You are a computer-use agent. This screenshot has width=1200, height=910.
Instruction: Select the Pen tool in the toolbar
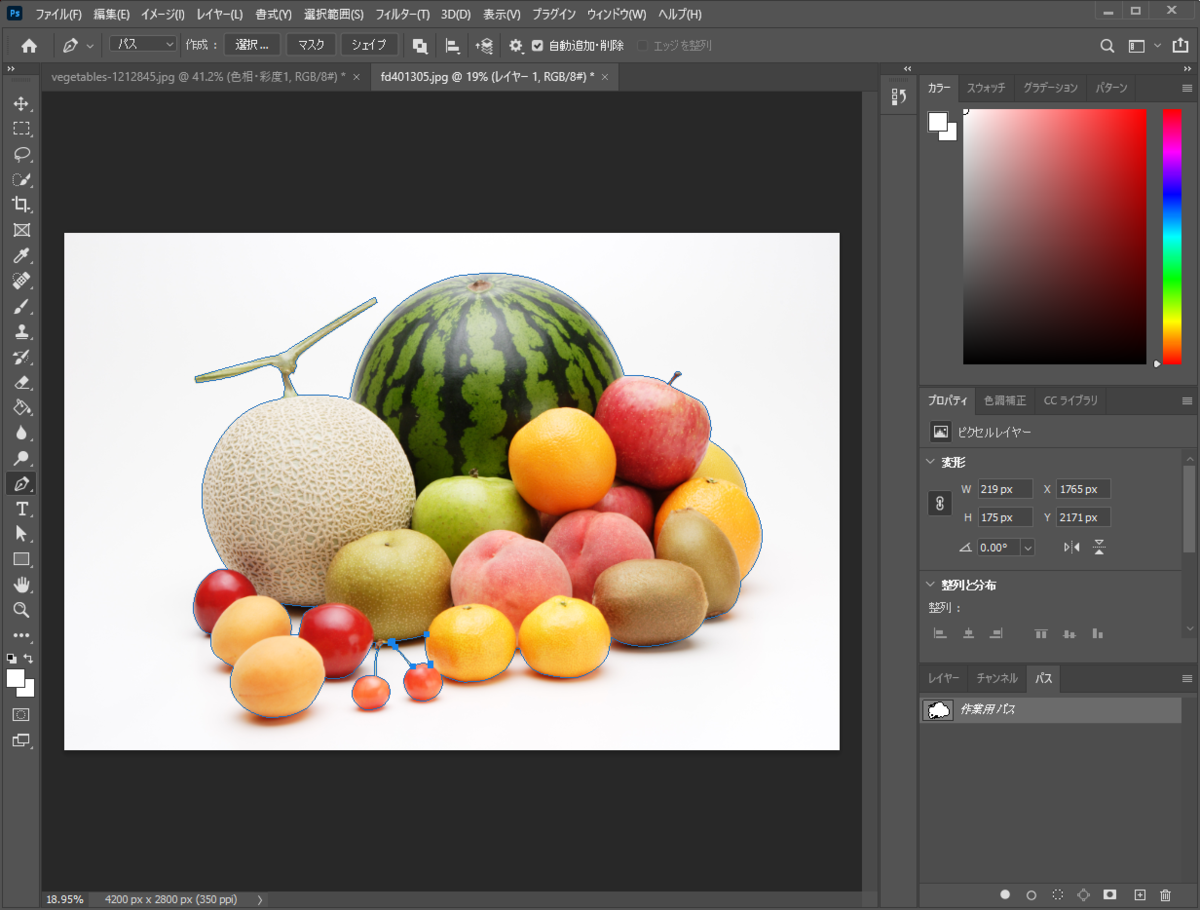(22, 483)
